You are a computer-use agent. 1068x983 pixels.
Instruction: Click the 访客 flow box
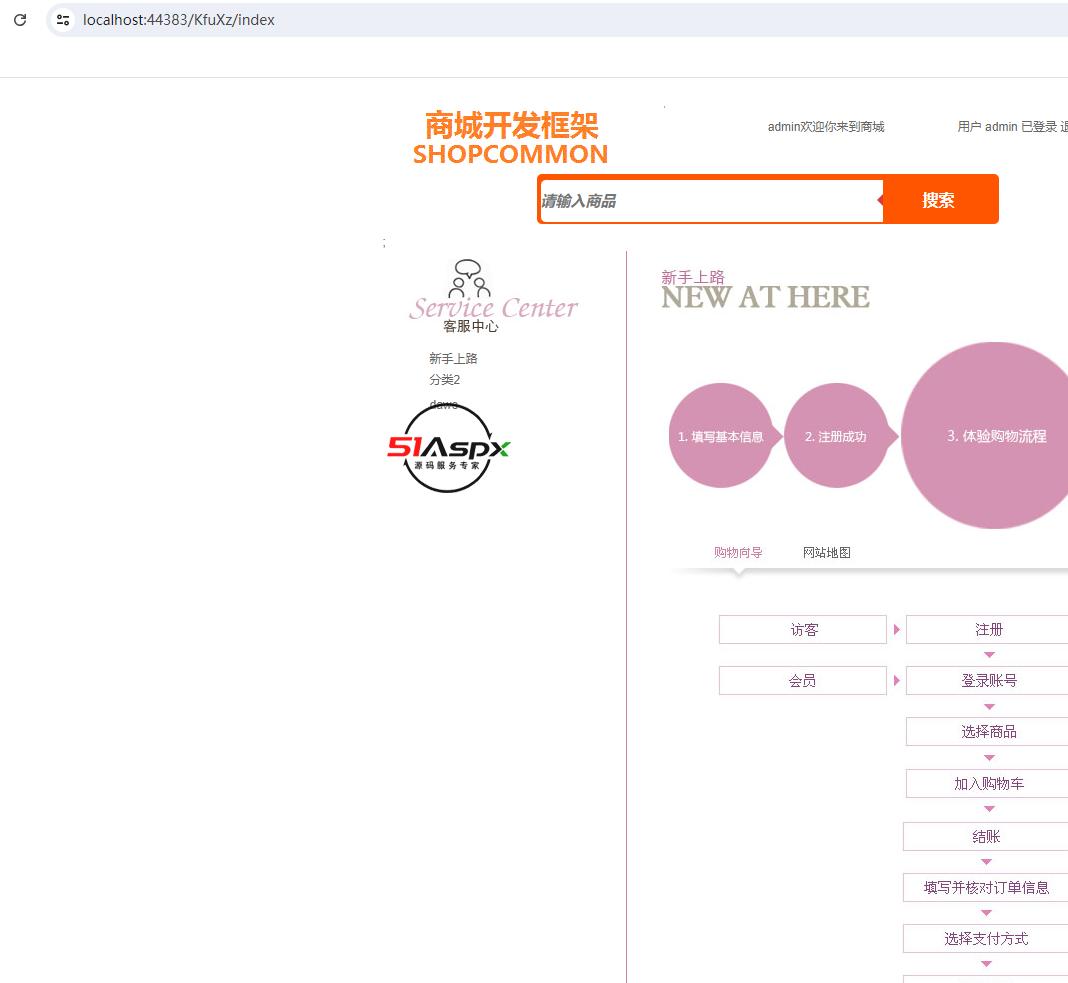[803, 629]
